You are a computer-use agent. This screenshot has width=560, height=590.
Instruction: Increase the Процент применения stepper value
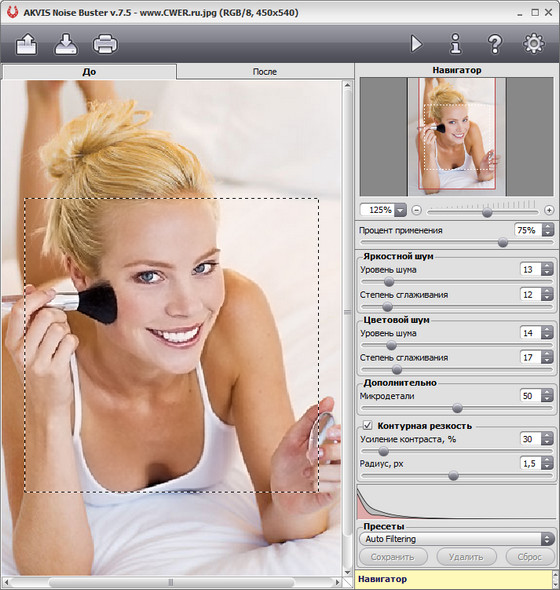pos(548,227)
